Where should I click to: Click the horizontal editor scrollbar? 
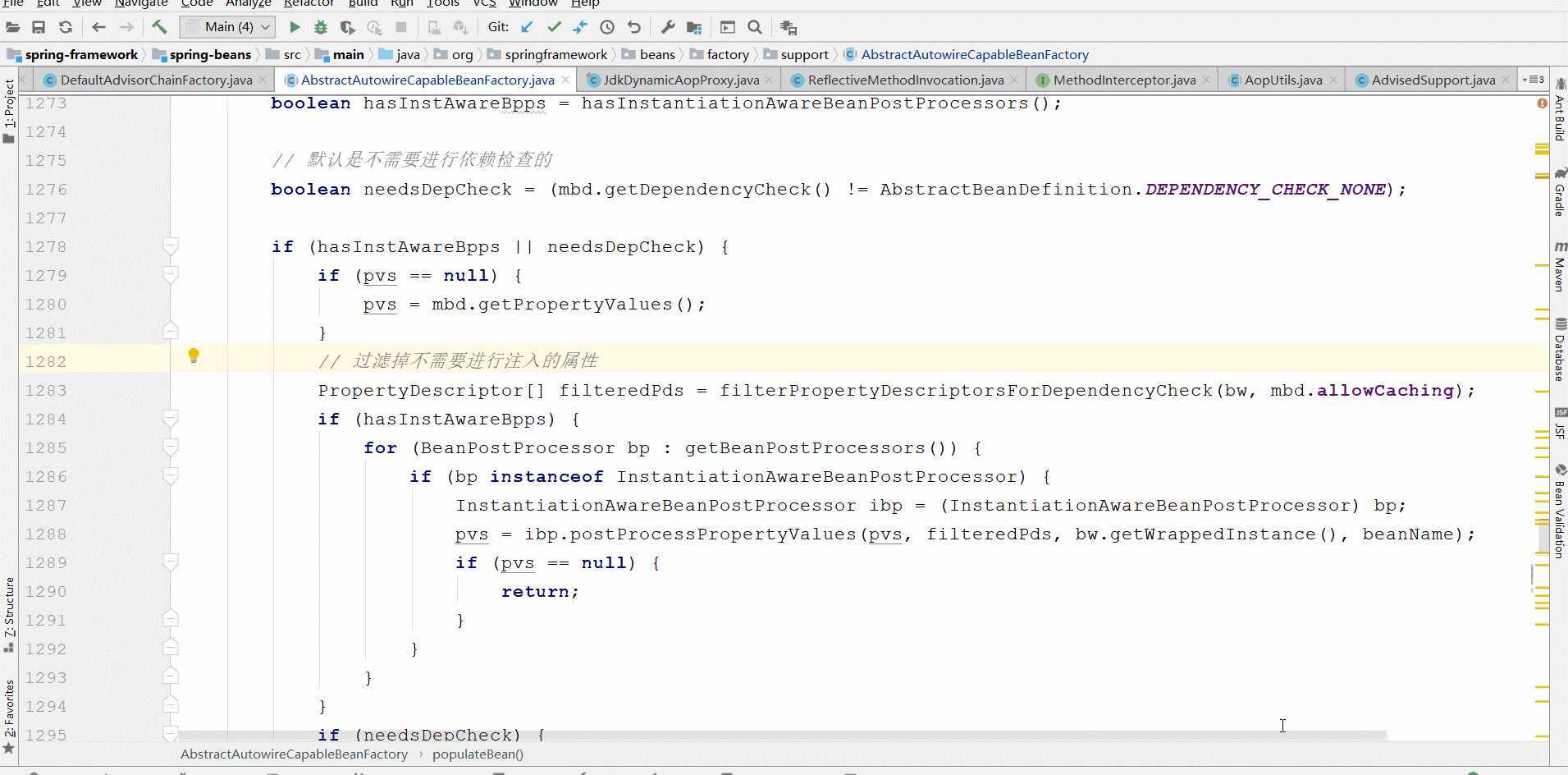pos(781,736)
